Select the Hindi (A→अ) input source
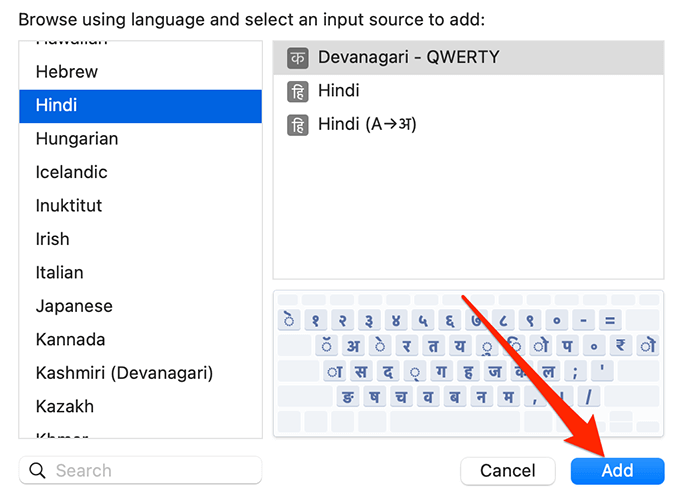Screen dimensions: 680x498 (366, 125)
